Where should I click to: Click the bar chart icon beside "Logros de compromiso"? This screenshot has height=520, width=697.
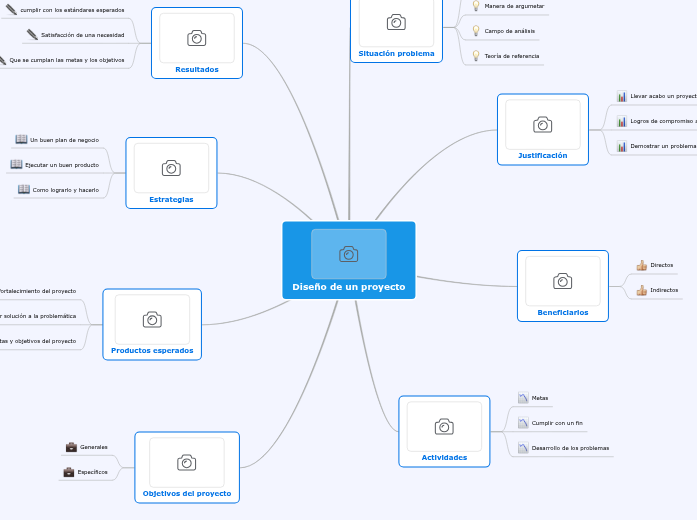(622, 121)
